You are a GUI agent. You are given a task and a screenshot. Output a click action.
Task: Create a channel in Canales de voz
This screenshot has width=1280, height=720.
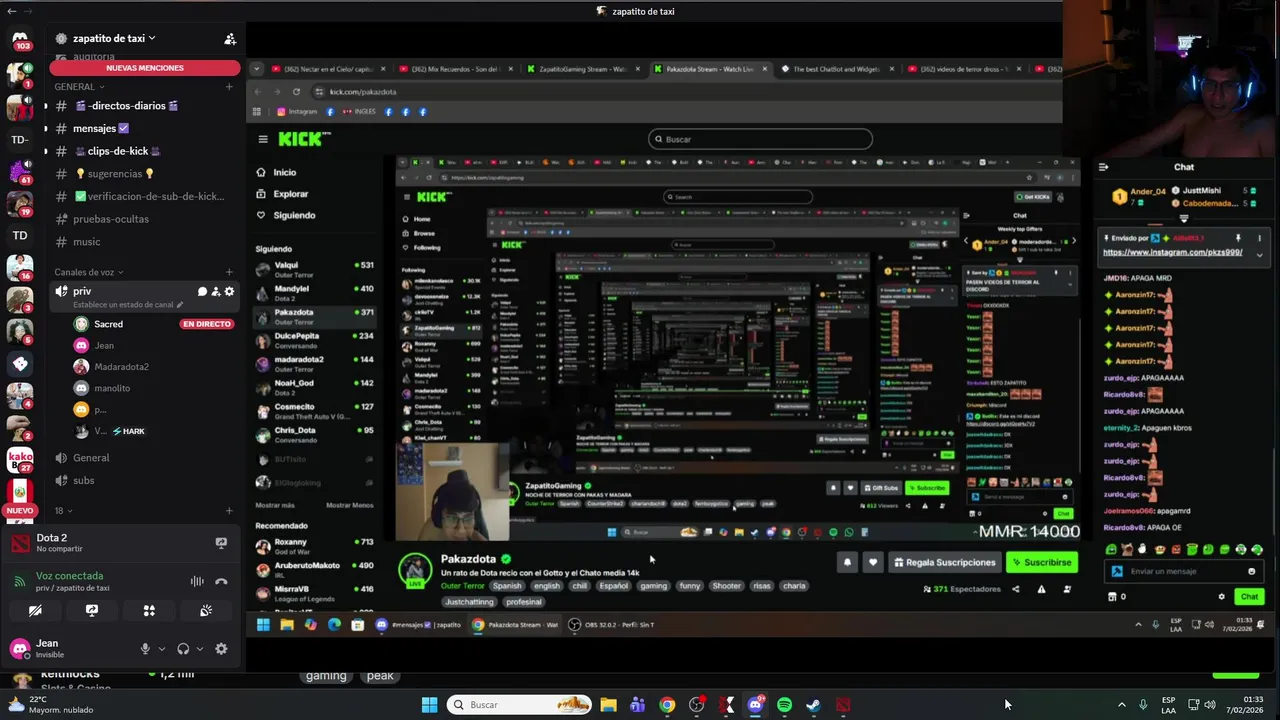tap(229, 272)
